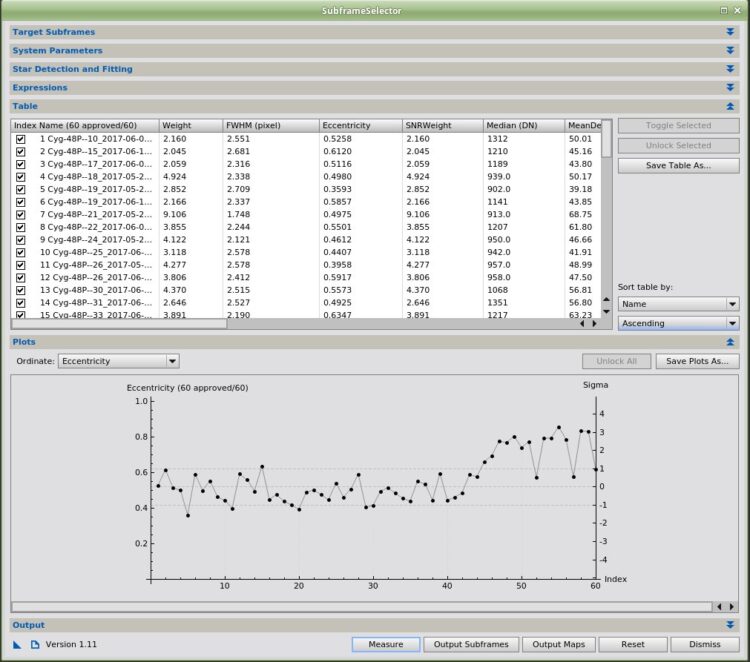Click the Save Table As button
750x662 pixels.
678,166
